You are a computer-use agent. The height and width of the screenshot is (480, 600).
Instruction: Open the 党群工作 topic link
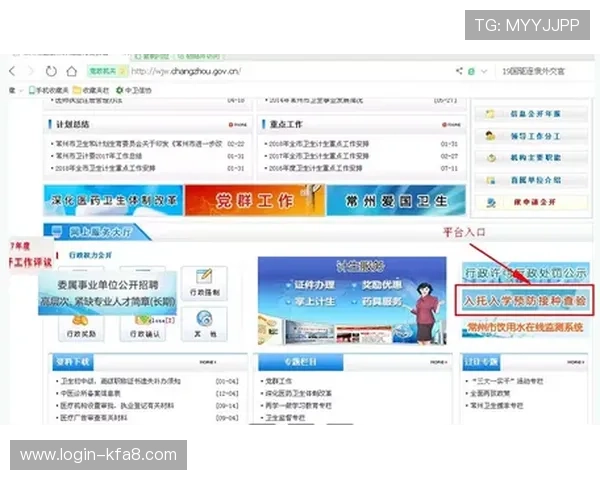tap(279, 381)
